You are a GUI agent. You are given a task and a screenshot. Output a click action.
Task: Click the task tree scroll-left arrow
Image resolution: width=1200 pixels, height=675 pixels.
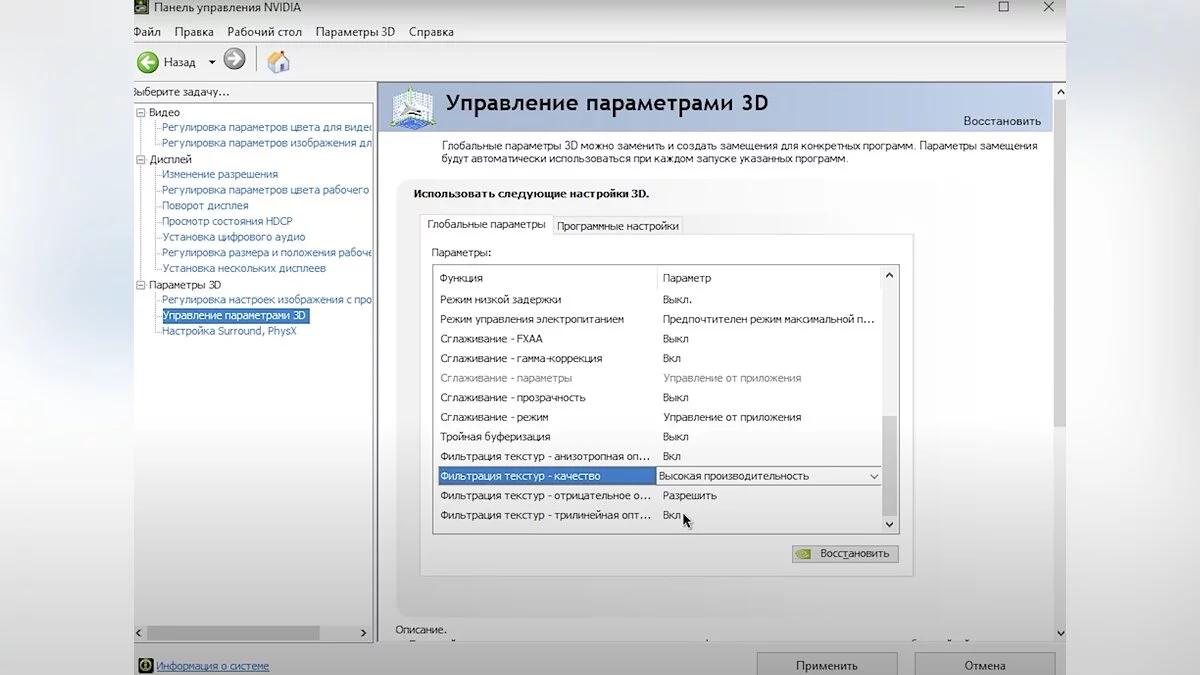point(141,633)
